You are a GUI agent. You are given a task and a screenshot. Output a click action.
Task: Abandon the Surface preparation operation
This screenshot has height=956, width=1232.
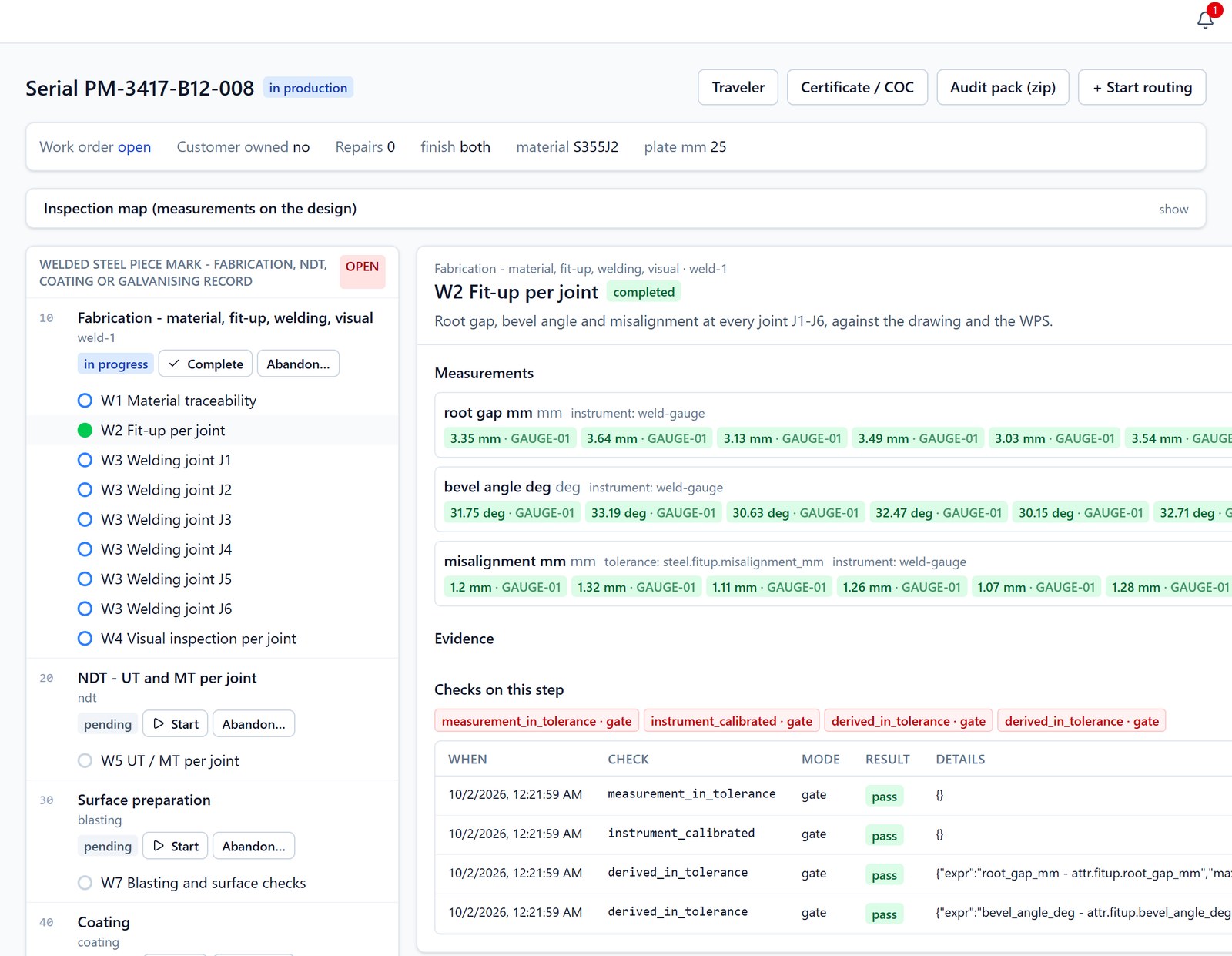pos(253,846)
